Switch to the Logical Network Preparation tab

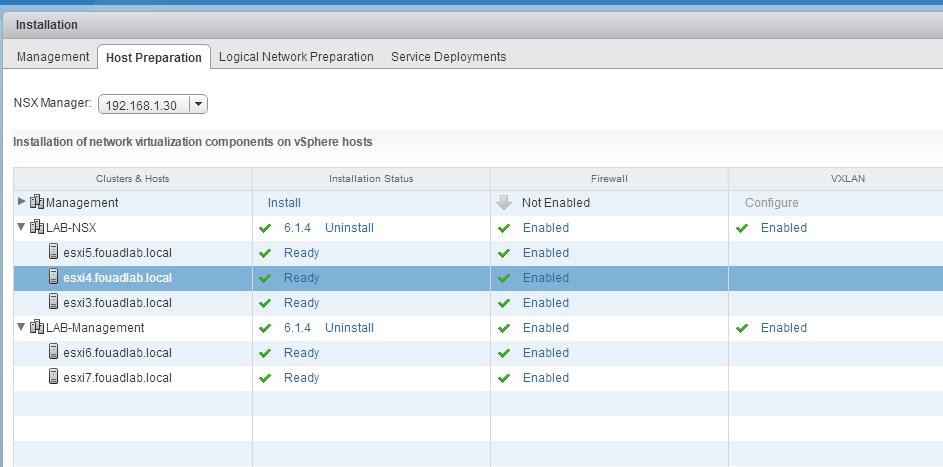(296, 57)
